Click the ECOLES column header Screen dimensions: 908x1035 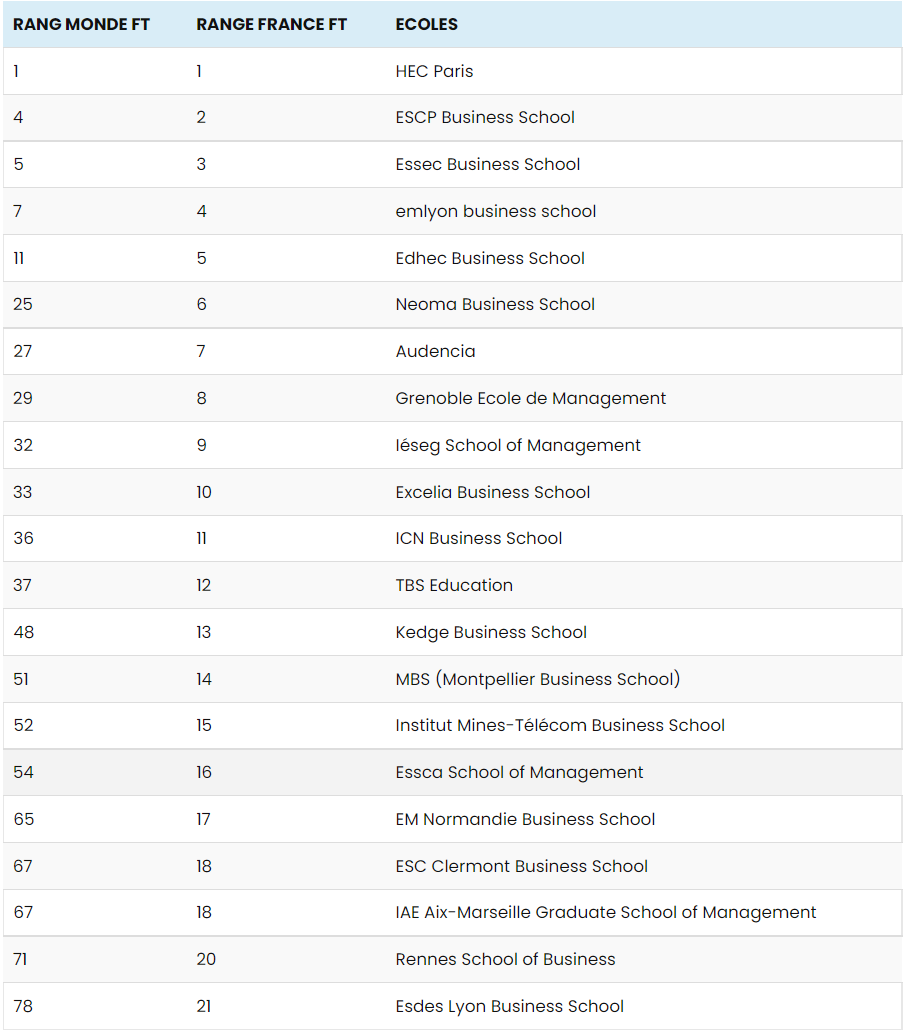[427, 24]
